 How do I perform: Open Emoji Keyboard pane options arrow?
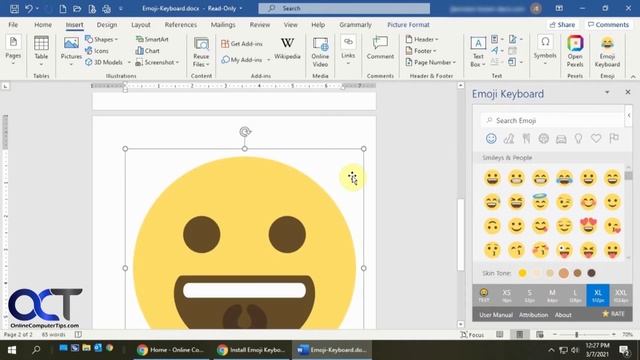click(607, 93)
